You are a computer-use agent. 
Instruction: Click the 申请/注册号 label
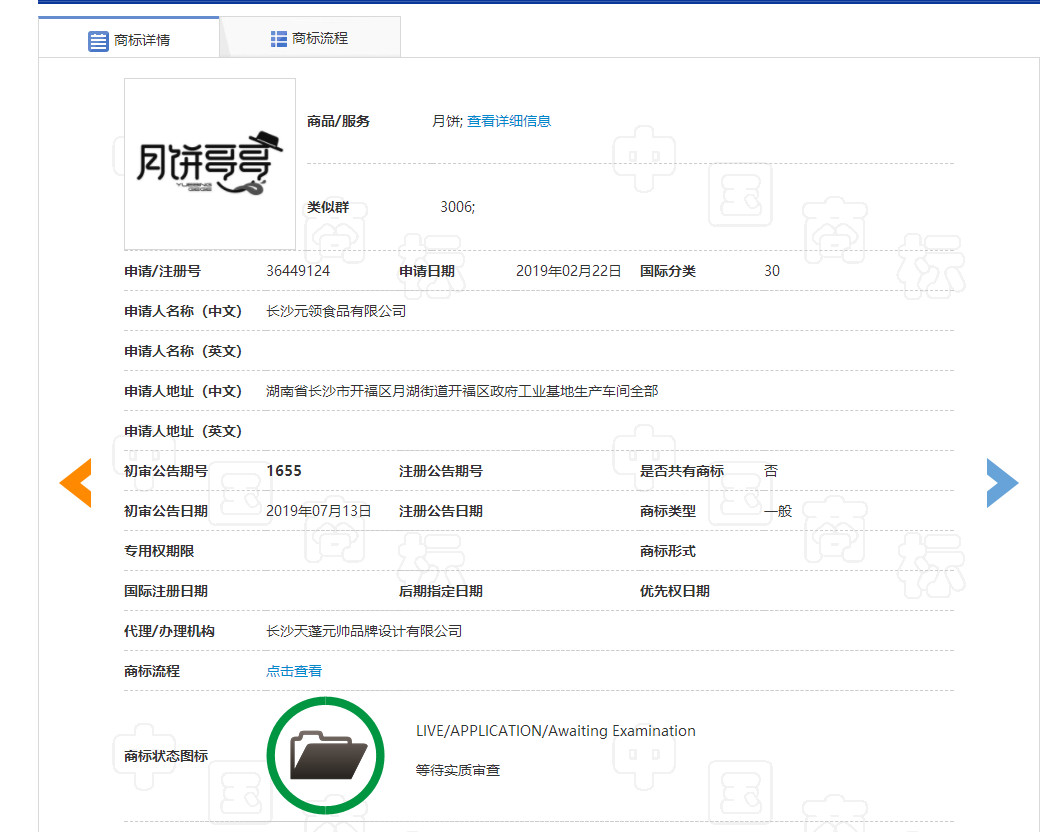[x=162, y=271]
